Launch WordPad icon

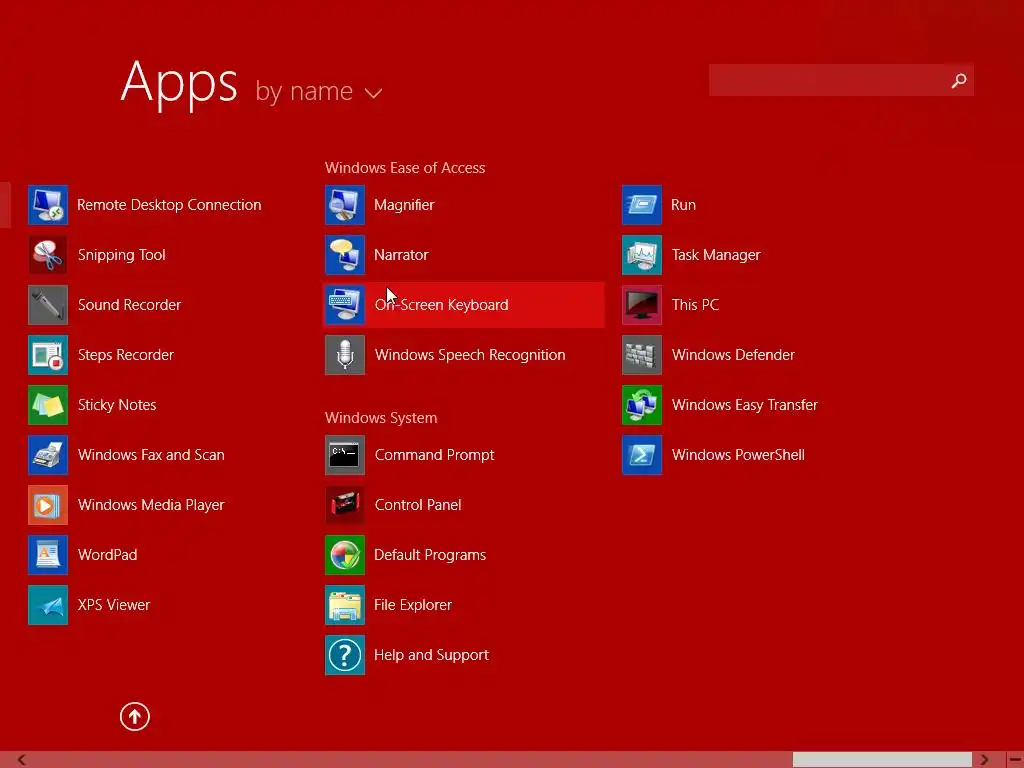tap(48, 555)
